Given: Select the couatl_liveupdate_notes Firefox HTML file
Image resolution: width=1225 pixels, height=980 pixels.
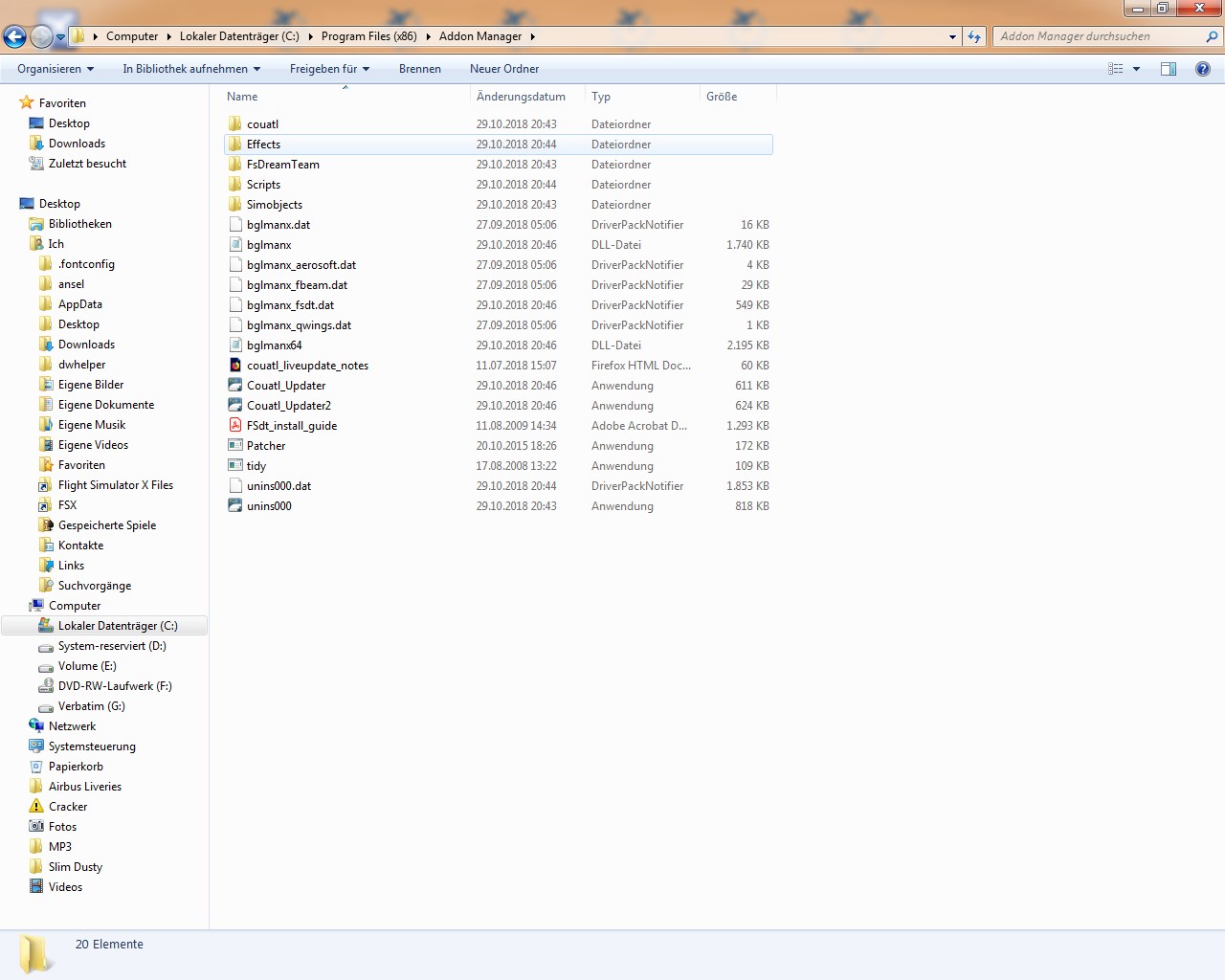Looking at the screenshot, I should 306,366.
